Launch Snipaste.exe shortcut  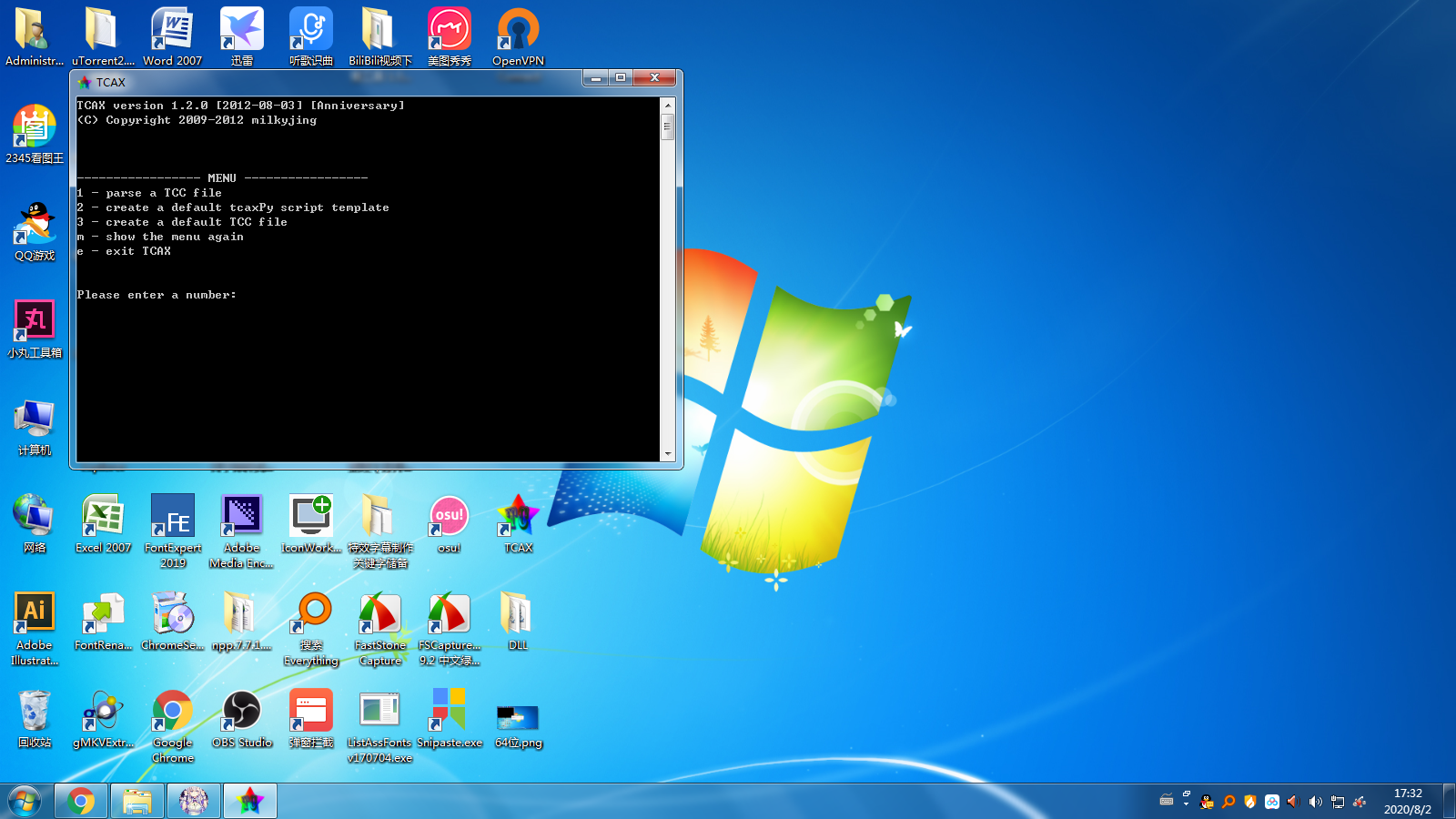[x=449, y=718]
